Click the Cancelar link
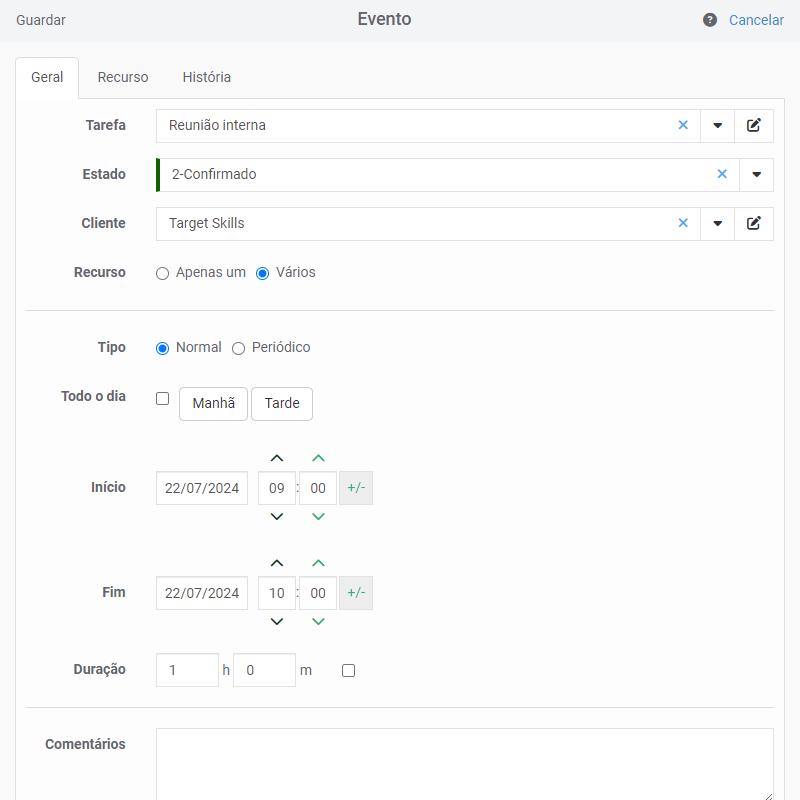Viewport: 800px width, 800px height. click(x=756, y=20)
